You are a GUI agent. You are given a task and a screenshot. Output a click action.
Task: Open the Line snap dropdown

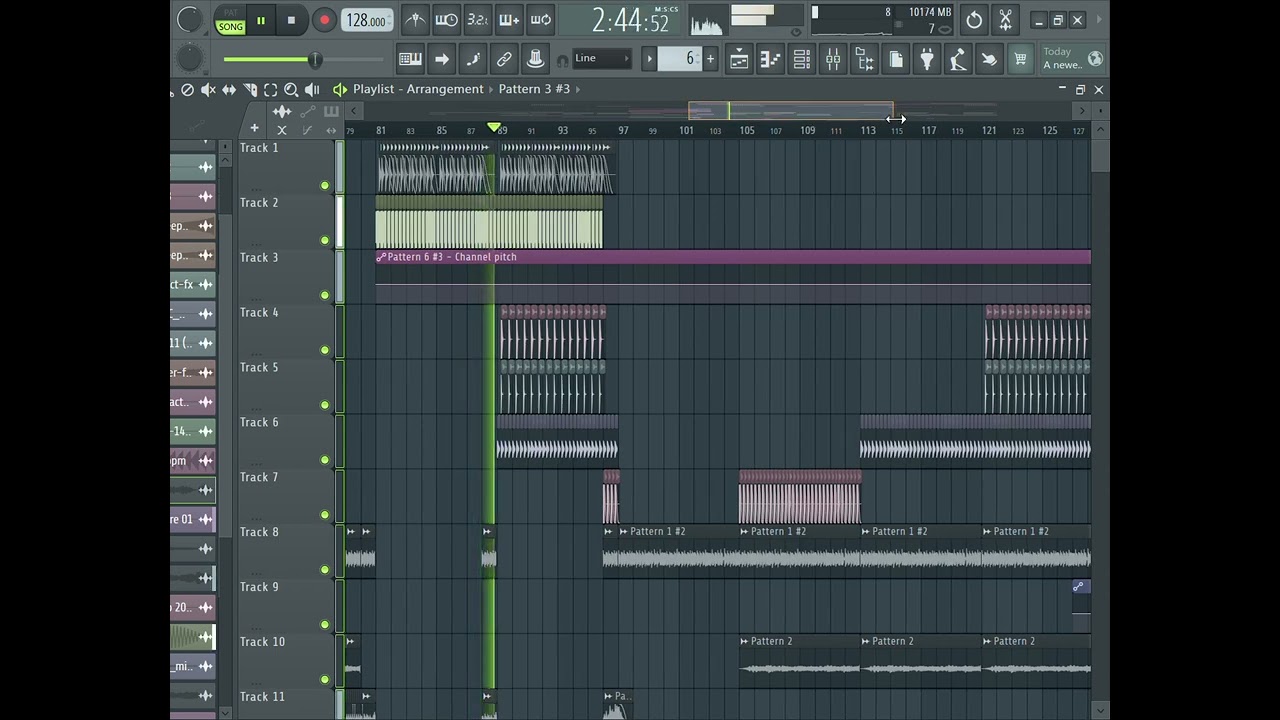point(603,58)
